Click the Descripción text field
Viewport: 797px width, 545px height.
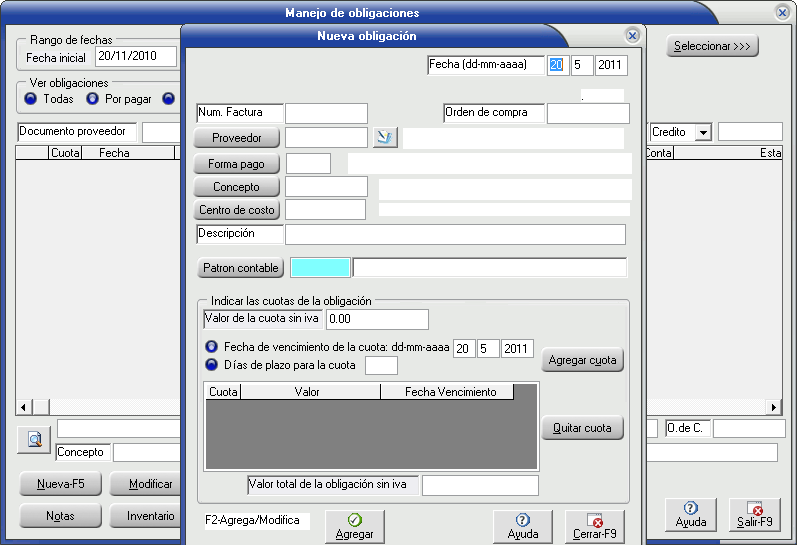pyautogui.click(x=455, y=234)
